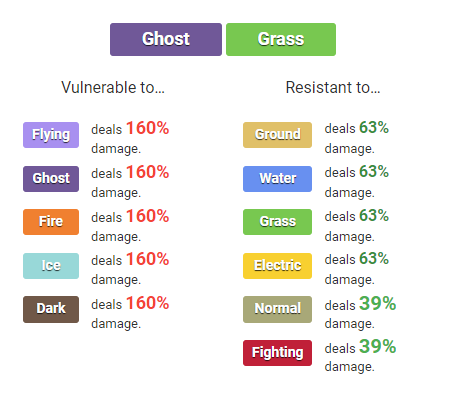The height and width of the screenshot is (395, 449).
Task: Click the 39% value next to Normal
Action: tap(378, 303)
